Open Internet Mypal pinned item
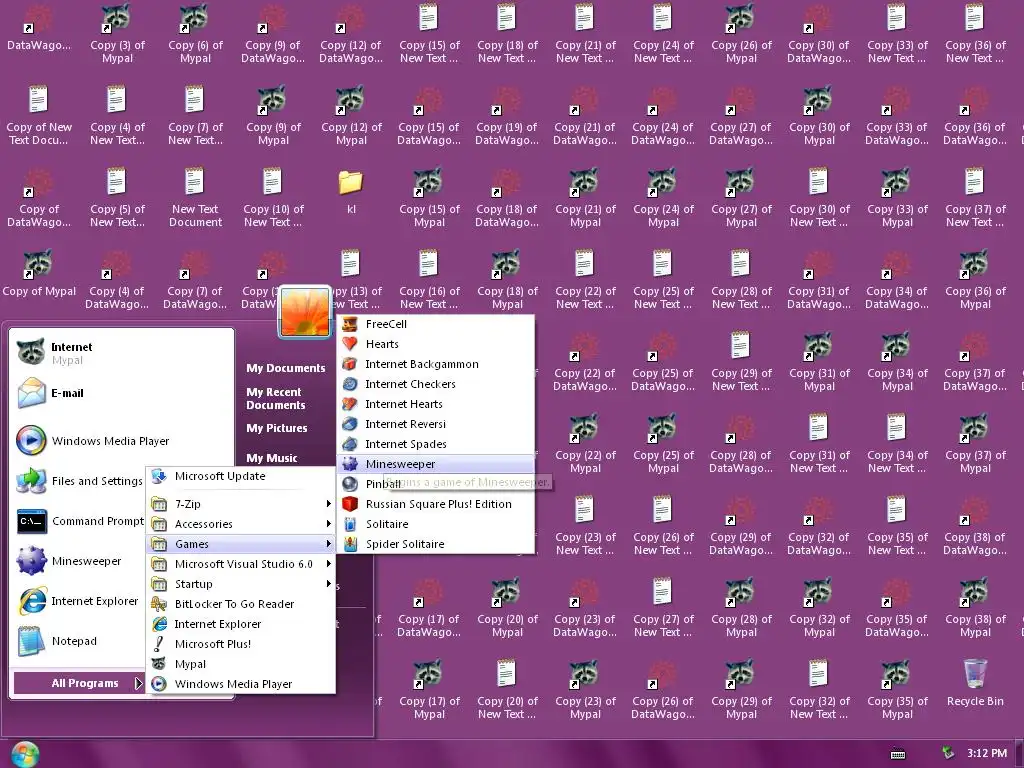The width and height of the screenshot is (1024, 768). (x=121, y=353)
